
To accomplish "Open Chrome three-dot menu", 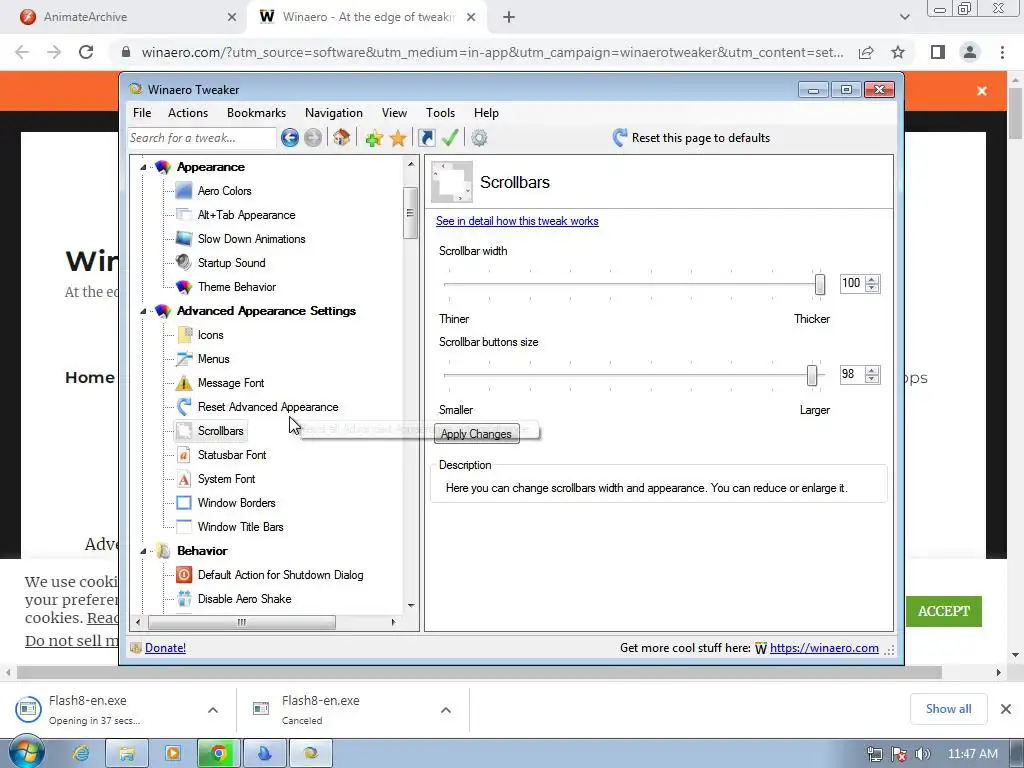I will 1002,52.
